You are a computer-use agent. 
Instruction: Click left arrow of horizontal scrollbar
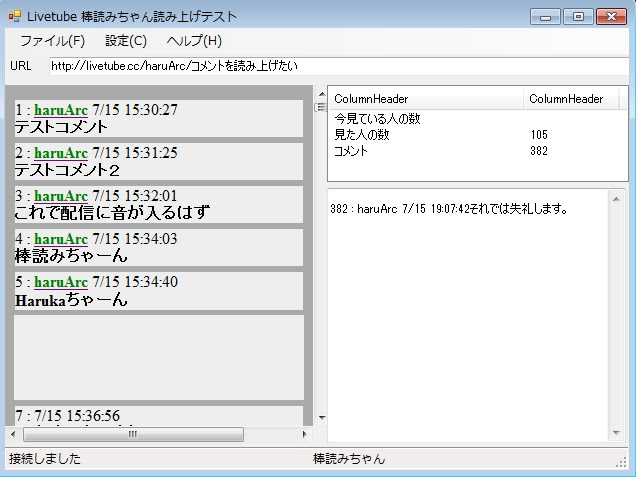pos(13,434)
